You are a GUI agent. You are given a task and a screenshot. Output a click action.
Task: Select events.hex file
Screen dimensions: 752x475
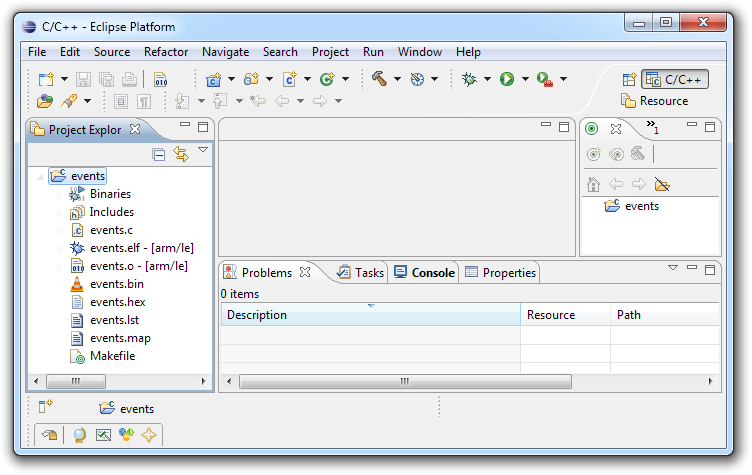pos(118,302)
